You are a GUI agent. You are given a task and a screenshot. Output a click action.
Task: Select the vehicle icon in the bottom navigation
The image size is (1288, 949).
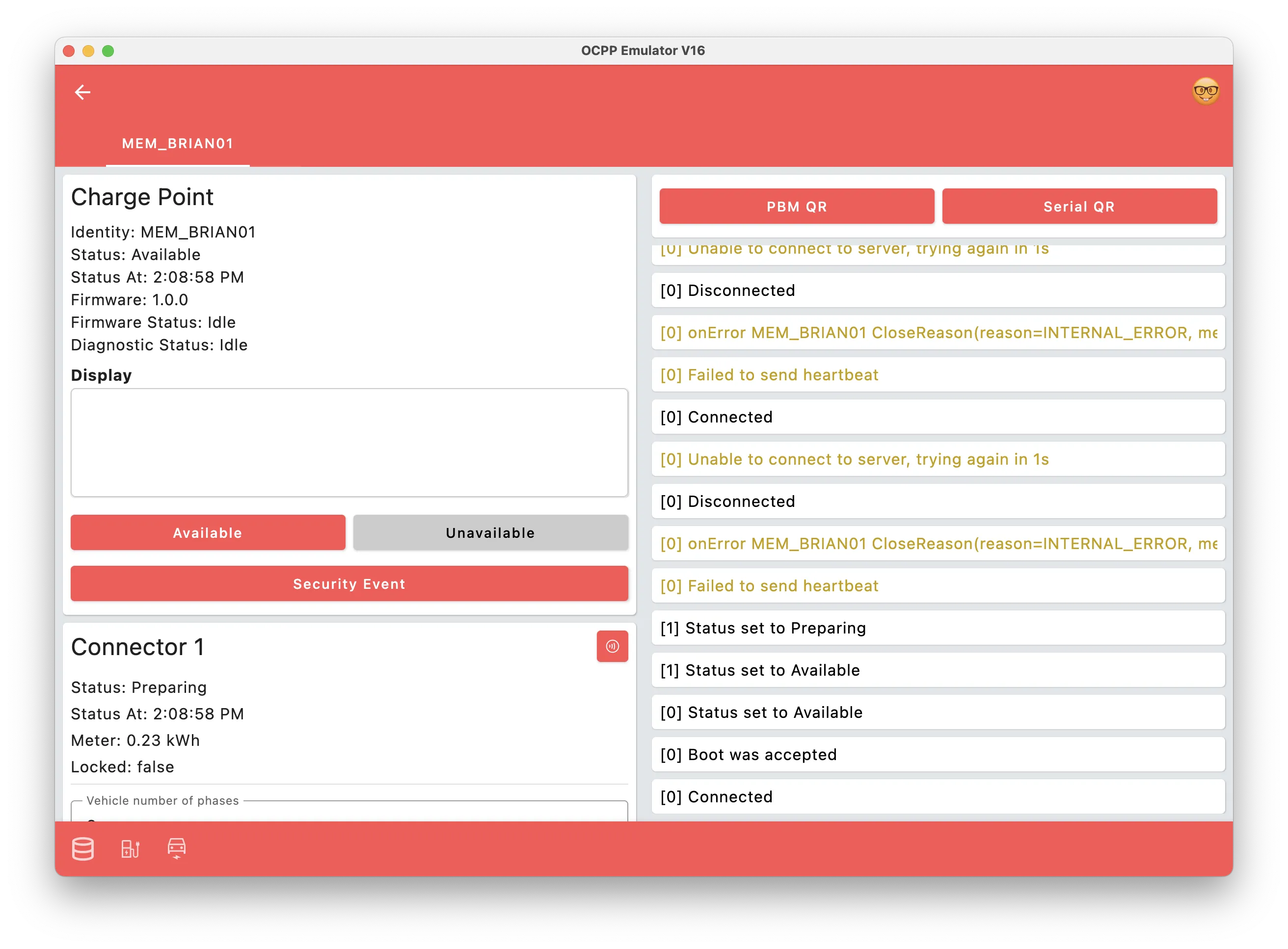click(x=176, y=848)
